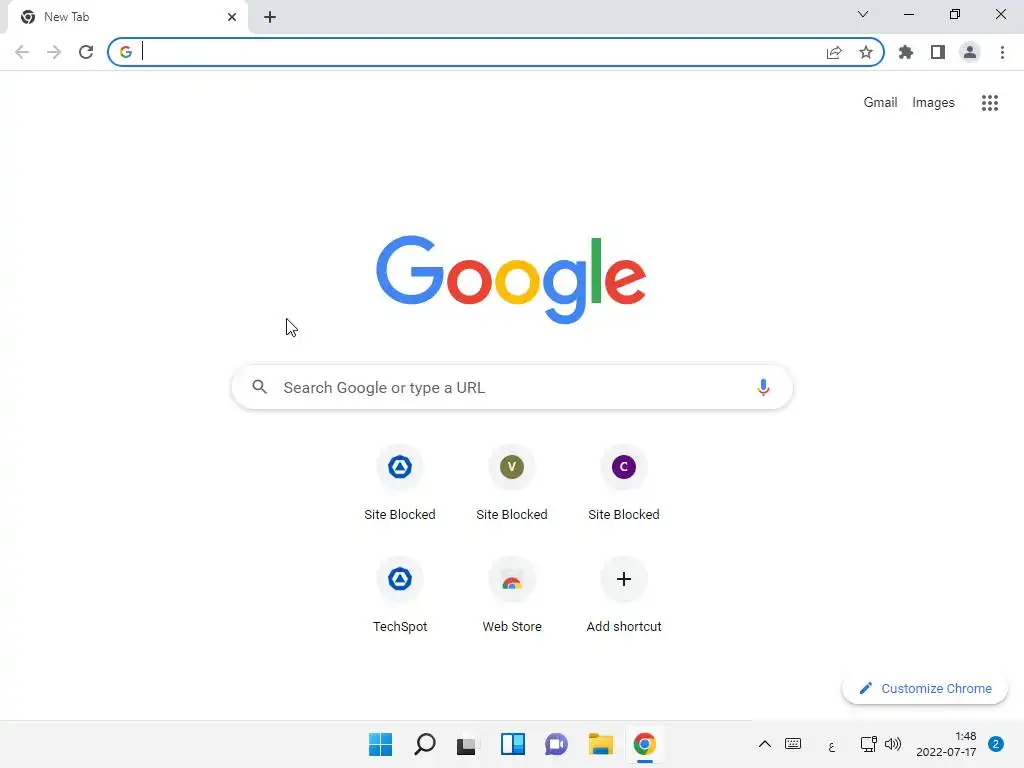Reload the page with the refresh icon
The height and width of the screenshot is (768, 1024).
[x=86, y=52]
